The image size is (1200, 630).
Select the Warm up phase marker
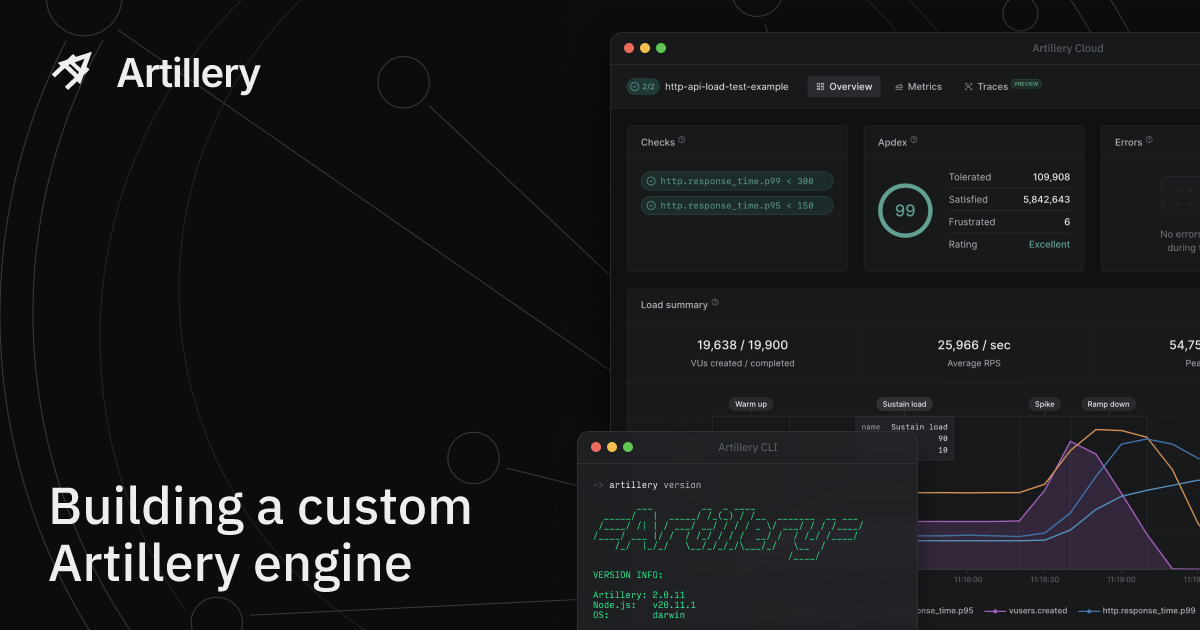(x=751, y=404)
